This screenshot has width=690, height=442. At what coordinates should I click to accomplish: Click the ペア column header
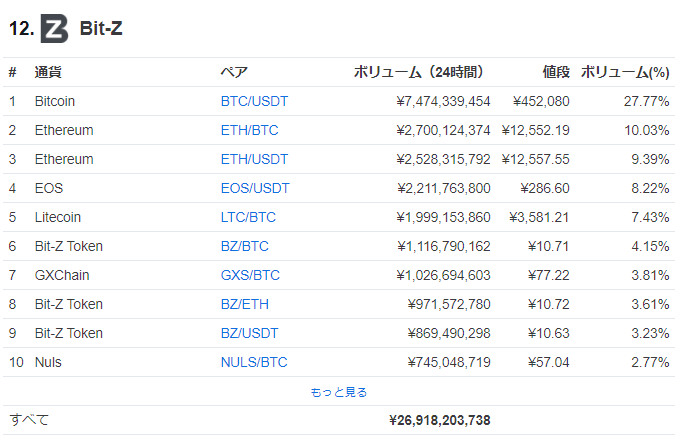tap(234, 72)
